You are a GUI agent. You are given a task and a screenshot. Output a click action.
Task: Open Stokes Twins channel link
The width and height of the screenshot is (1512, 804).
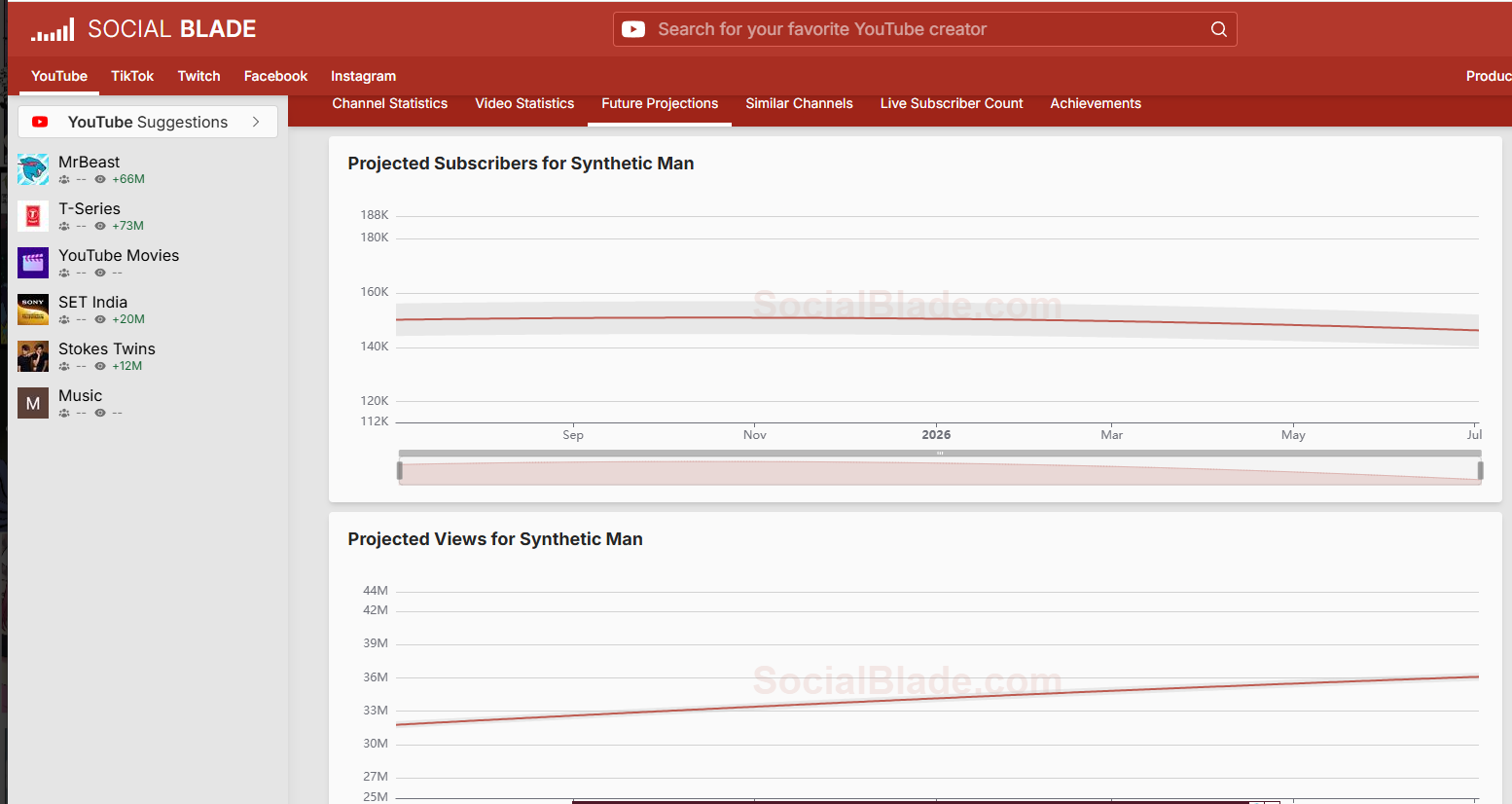pos(107,348)
